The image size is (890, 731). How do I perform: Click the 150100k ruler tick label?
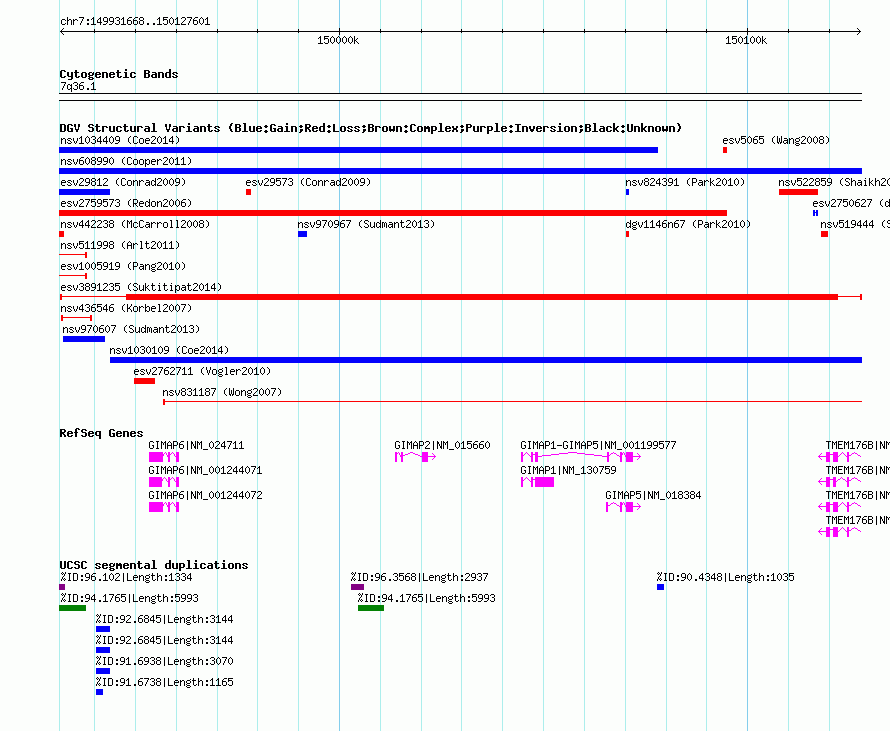pos(746,40)
